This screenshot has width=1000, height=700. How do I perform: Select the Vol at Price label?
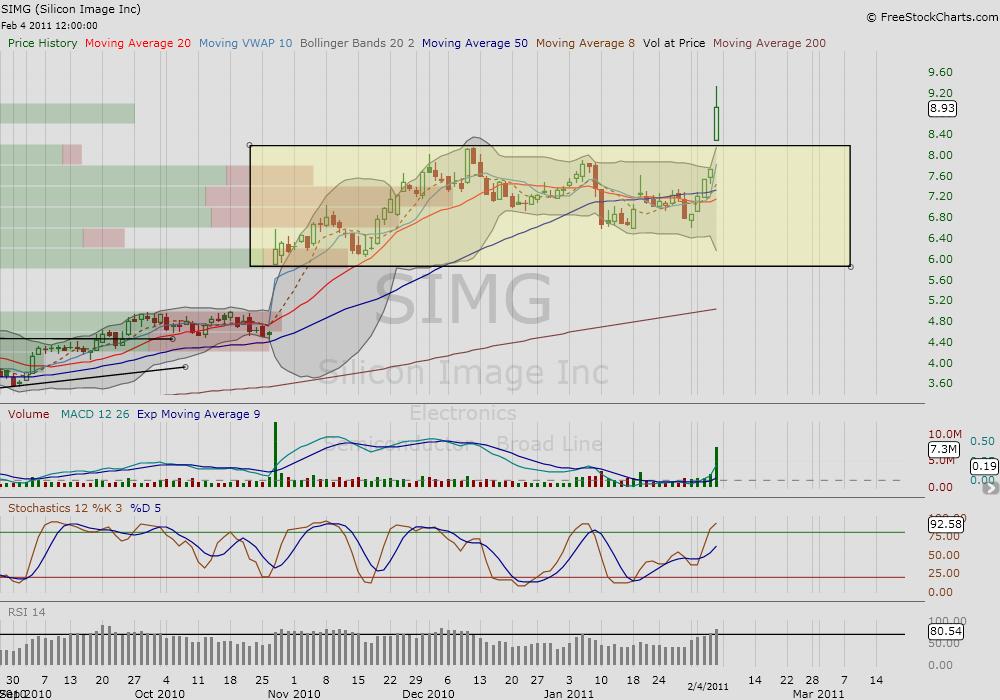tap(674, 43)
